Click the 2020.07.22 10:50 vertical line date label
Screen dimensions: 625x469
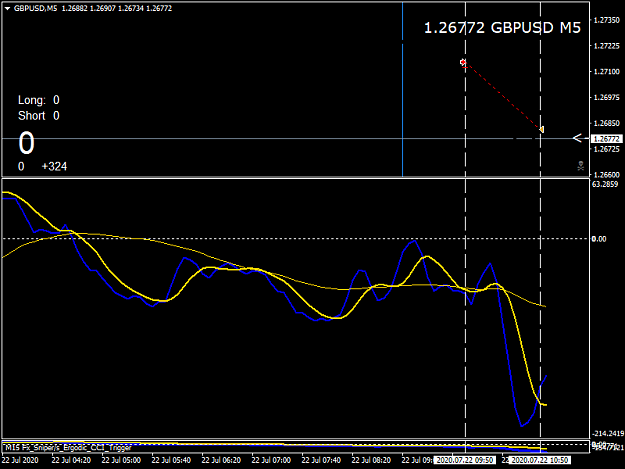point(540,460)
